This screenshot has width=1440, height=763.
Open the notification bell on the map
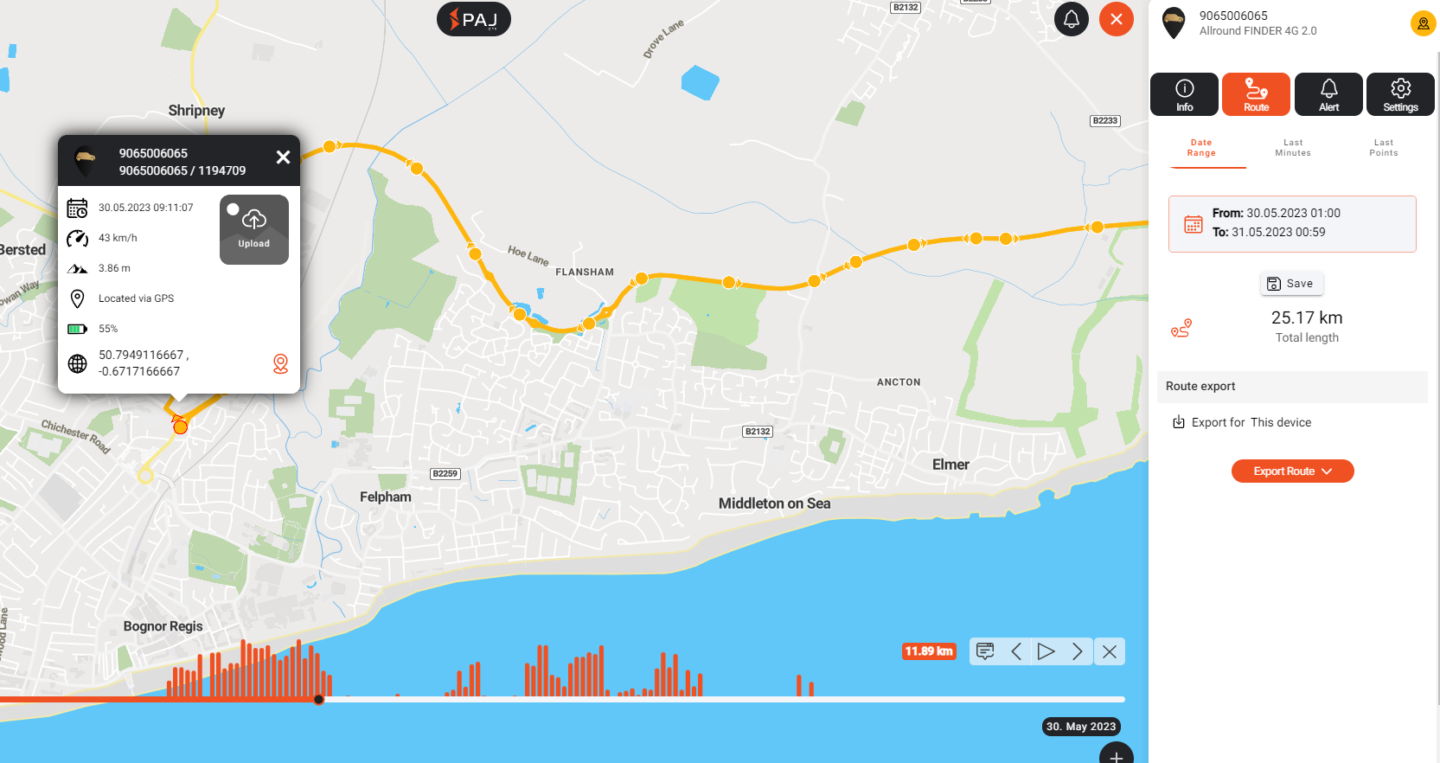tap(1071, 19)
